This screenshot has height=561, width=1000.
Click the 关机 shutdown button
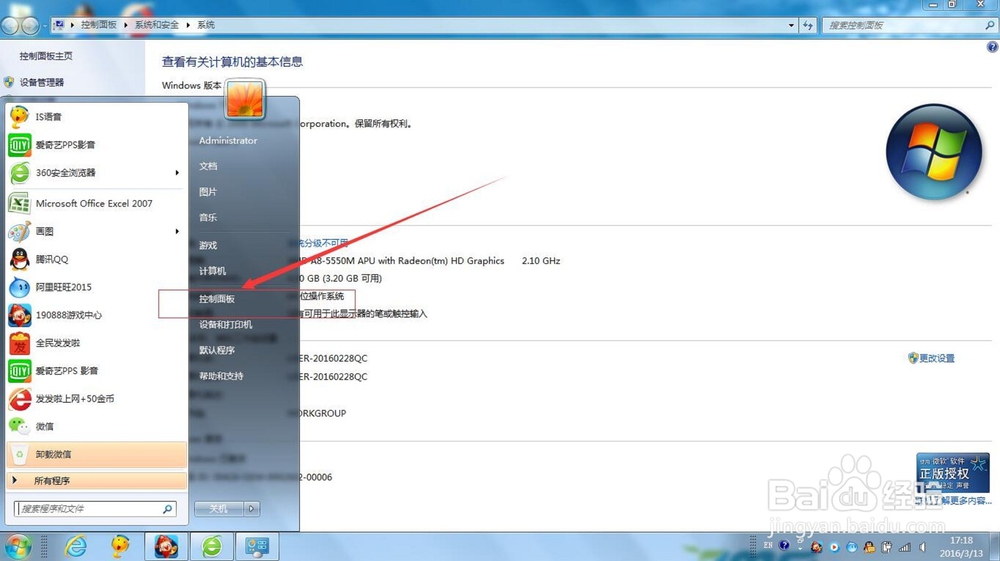pos(219,509)
